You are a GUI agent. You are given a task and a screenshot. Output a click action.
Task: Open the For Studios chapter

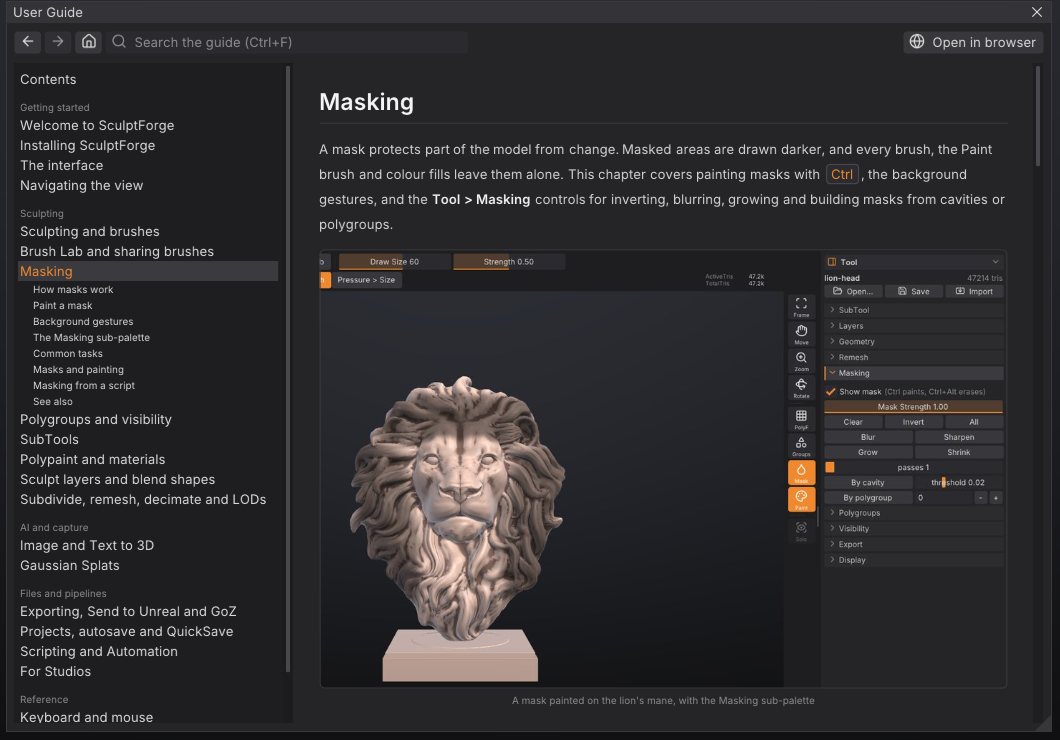coord(55,671)
